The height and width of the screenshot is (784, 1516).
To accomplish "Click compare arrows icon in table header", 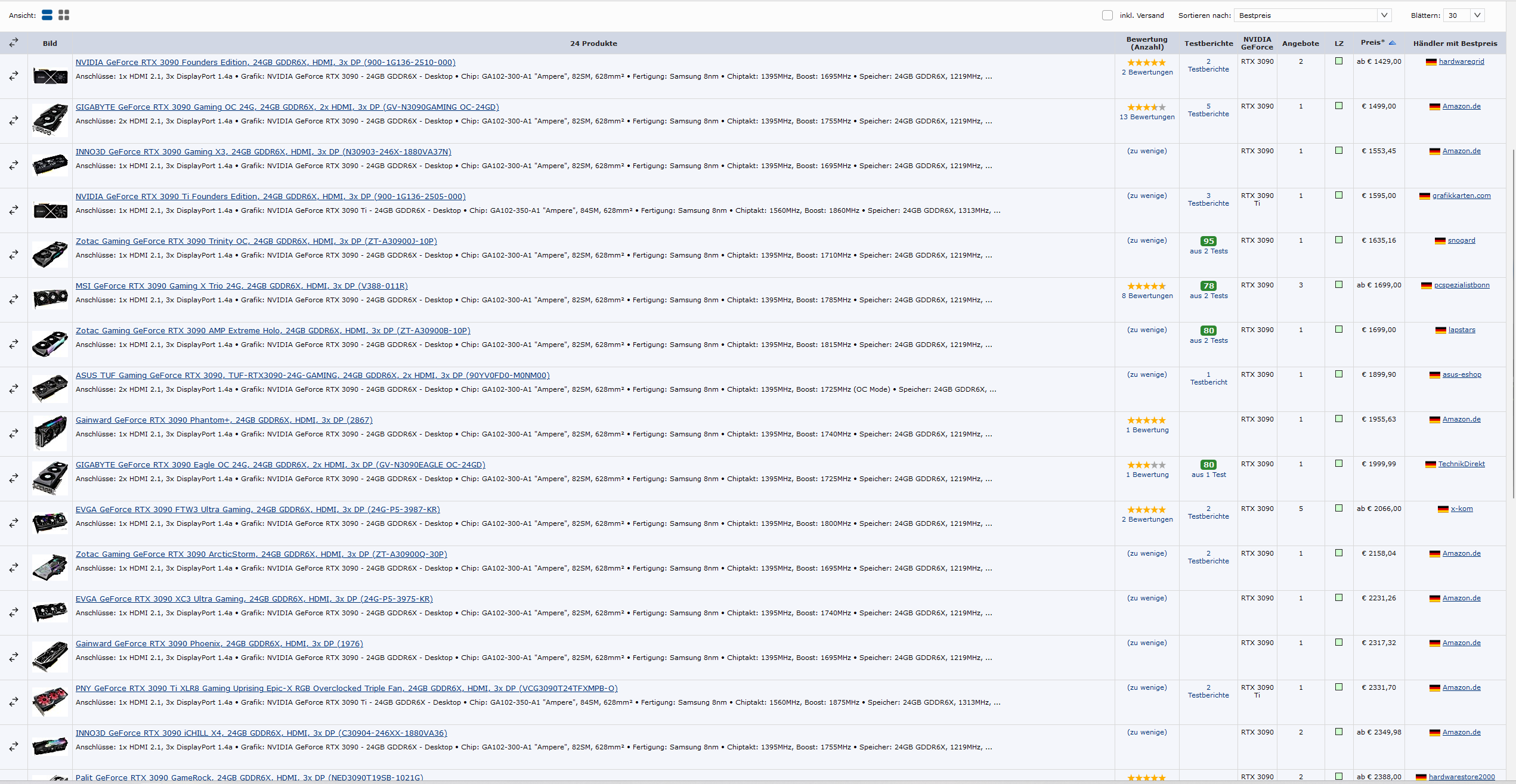I will [14, 43].
